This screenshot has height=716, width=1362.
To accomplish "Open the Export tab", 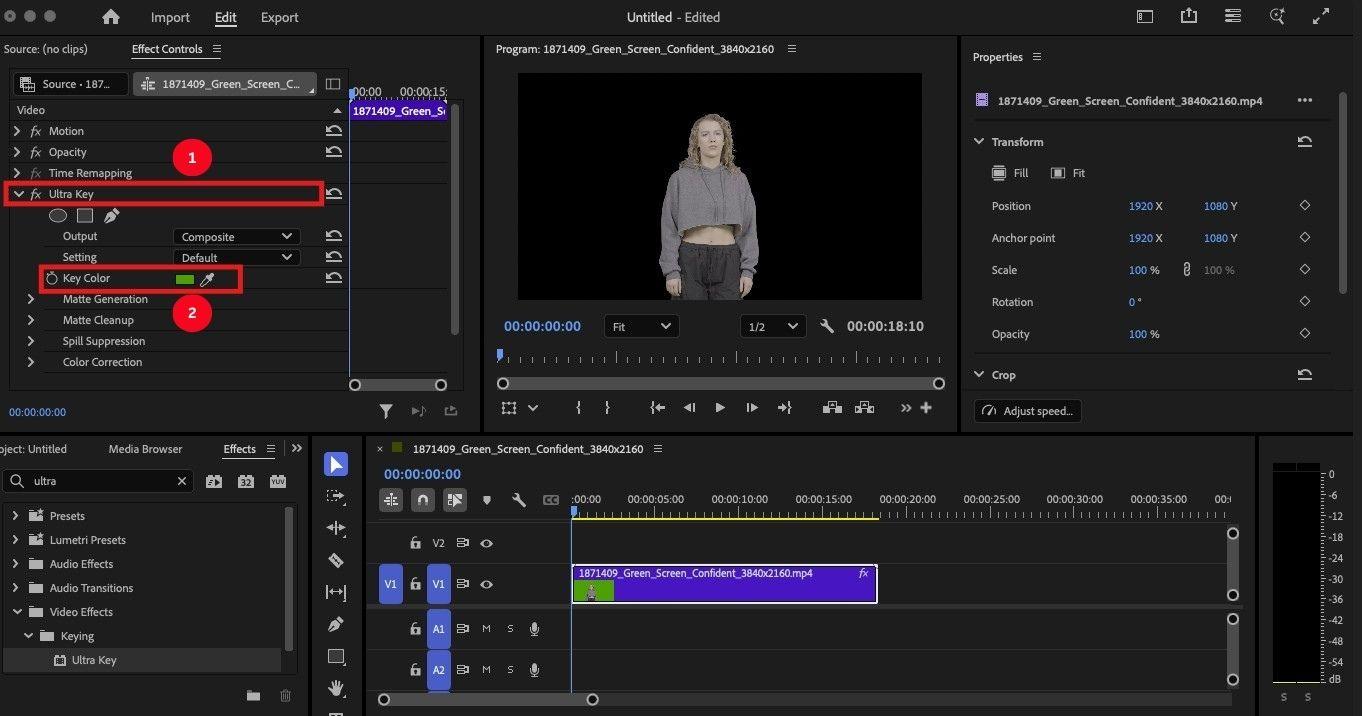I will pyautogui.click(x=279, y=17).
